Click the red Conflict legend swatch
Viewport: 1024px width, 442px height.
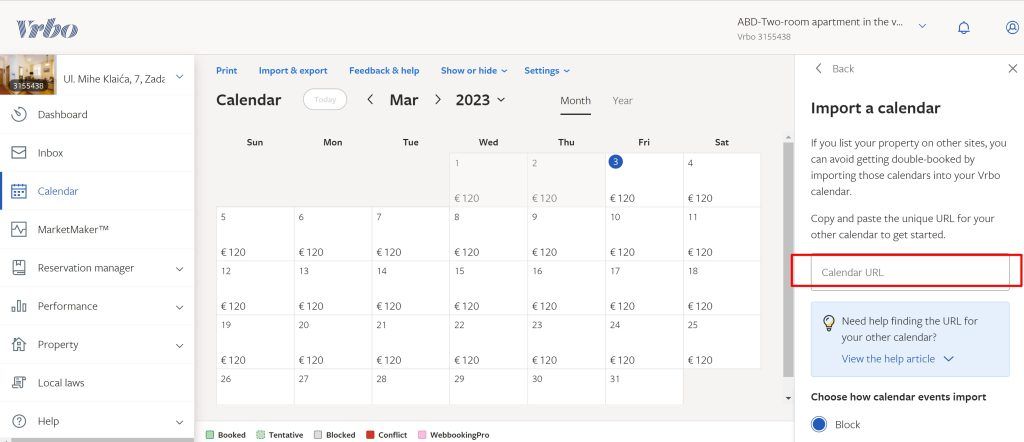(x=371, y=435)
